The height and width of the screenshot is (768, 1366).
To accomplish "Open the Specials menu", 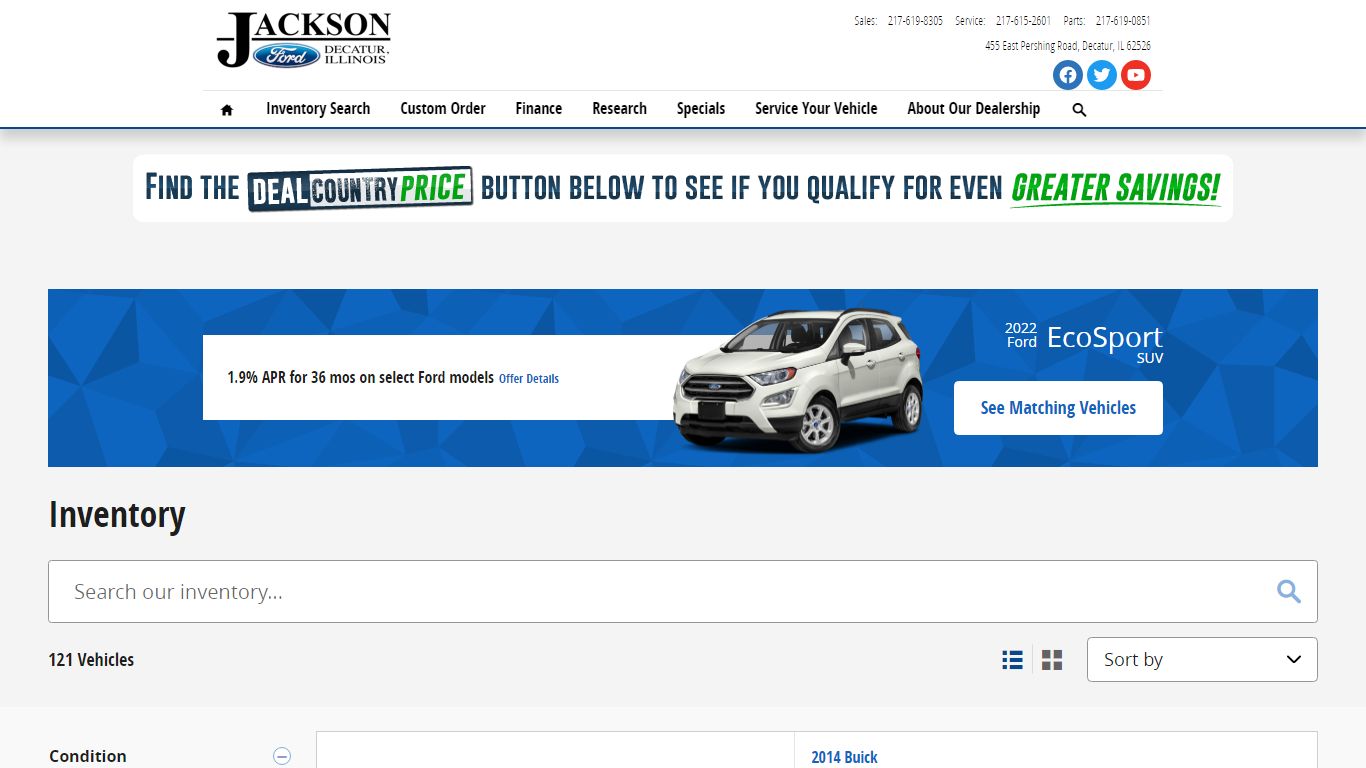I will 701,109.
